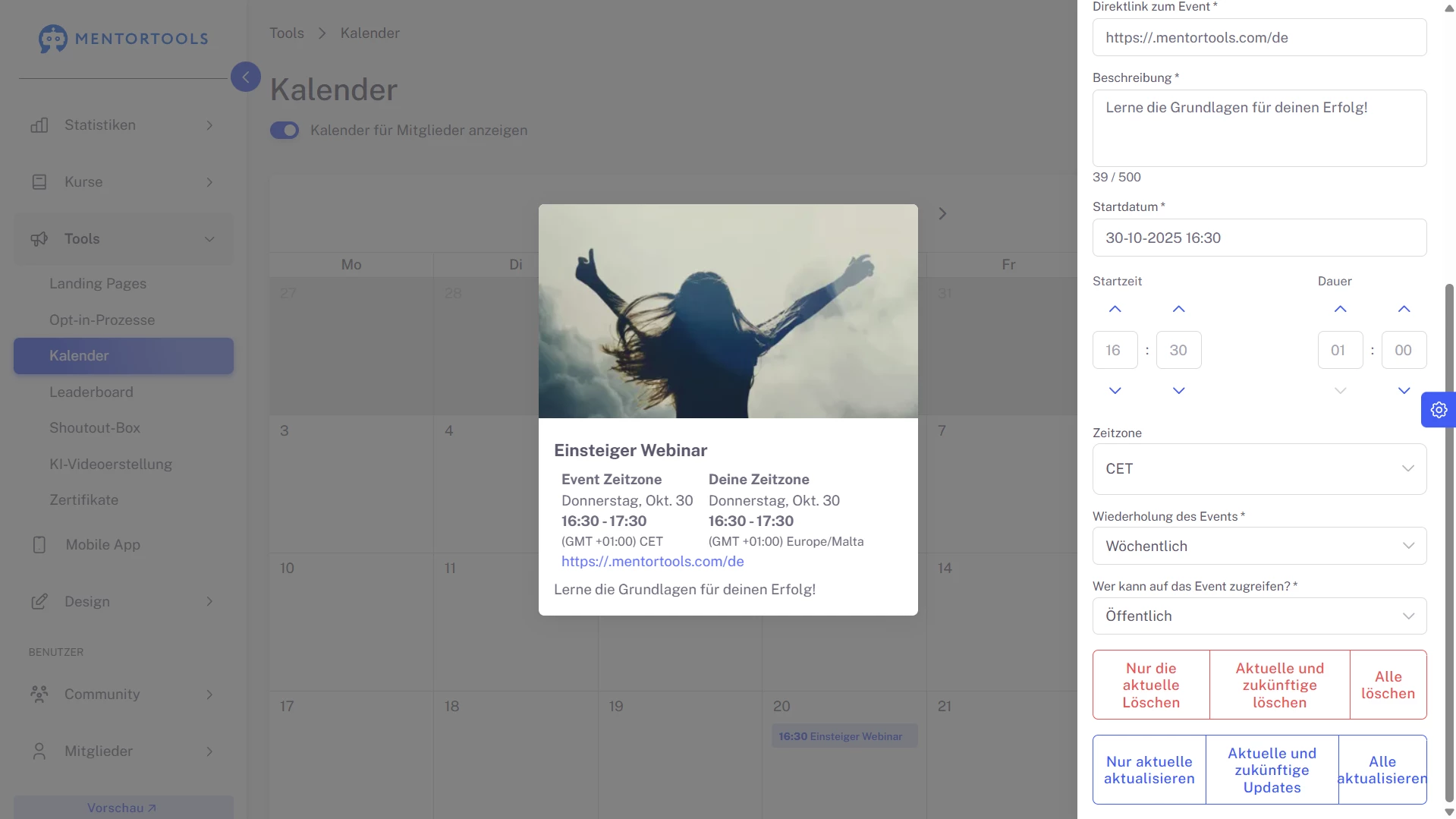Open the Community people icon

click(x=39, y=694)
